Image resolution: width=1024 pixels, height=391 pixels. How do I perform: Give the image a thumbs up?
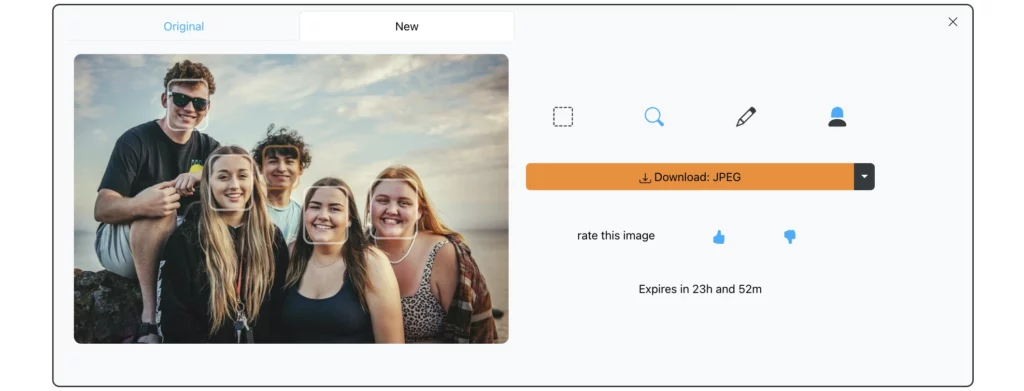(718, 237)
